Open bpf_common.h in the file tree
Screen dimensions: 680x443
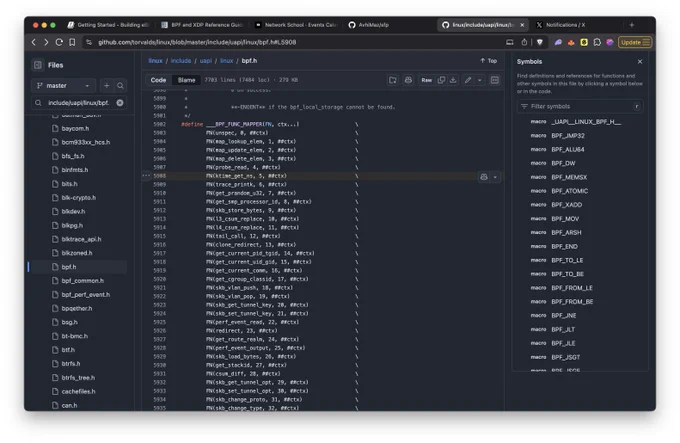tap(82, 281)
